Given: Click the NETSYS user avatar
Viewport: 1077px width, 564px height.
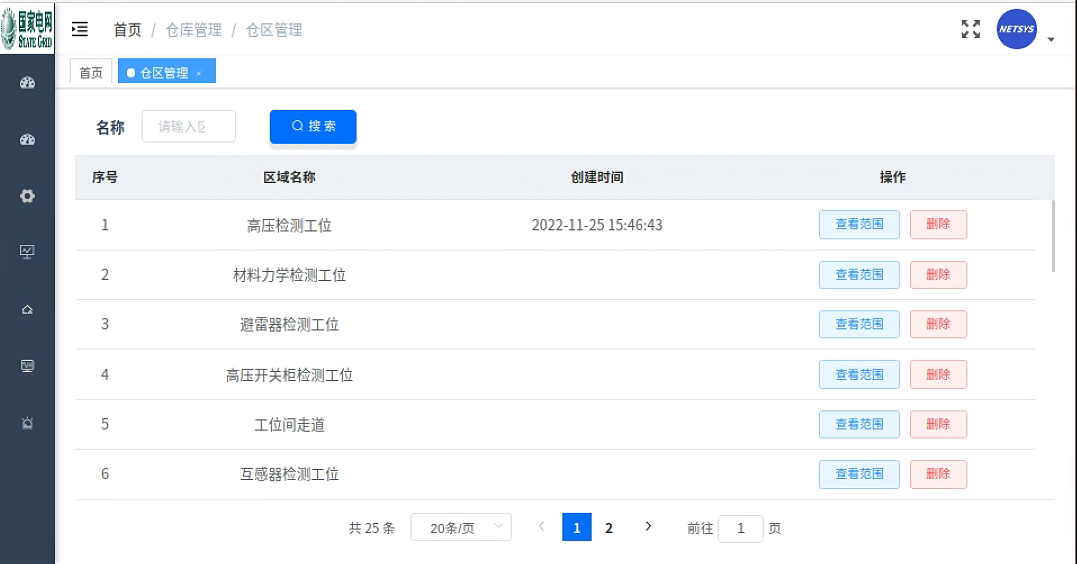Looking at the screenshot, I should click(1017, 29).
